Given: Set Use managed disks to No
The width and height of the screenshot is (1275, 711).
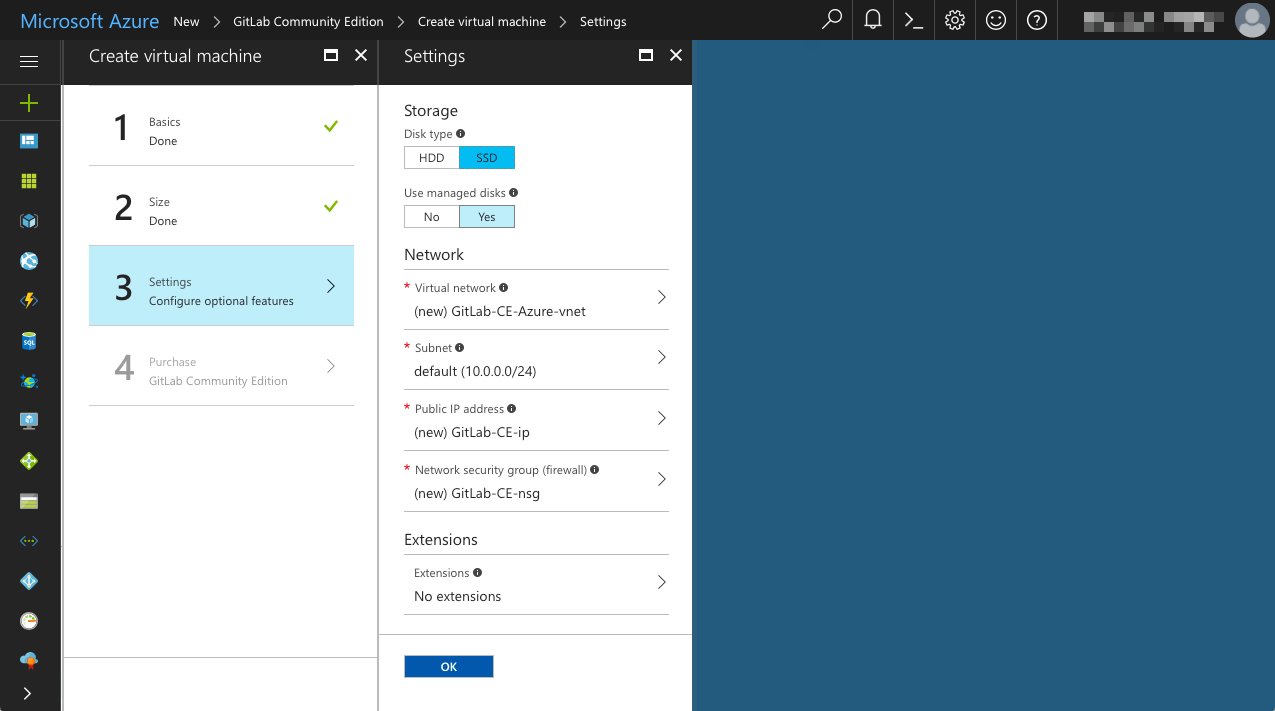Looking at the screenshot, I should [x=431, y=216].
